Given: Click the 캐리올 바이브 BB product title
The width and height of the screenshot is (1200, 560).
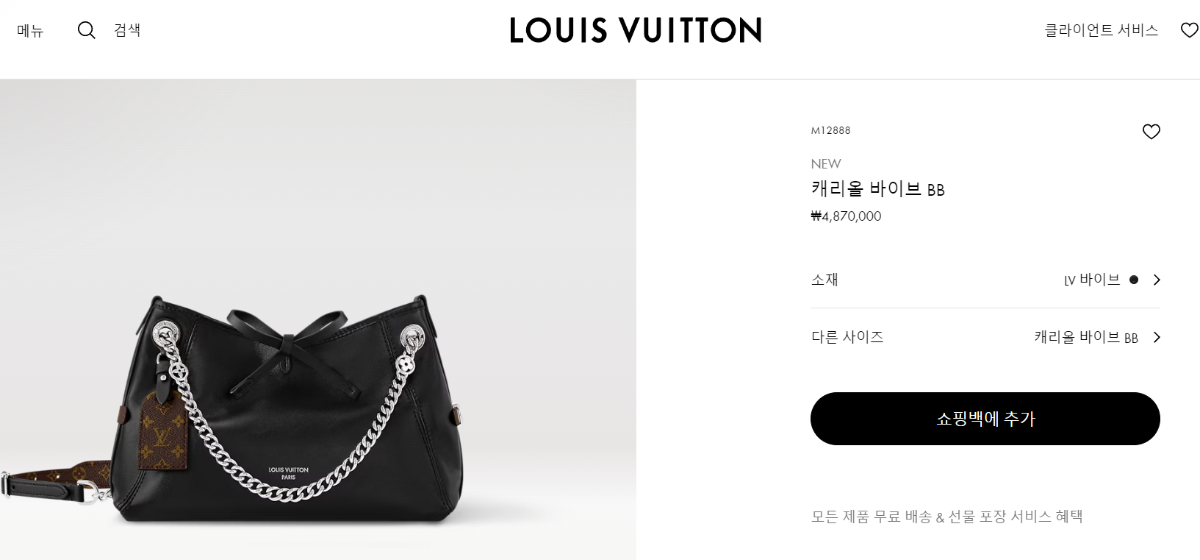Looking at the screenshot, I should tap(877, 189).
